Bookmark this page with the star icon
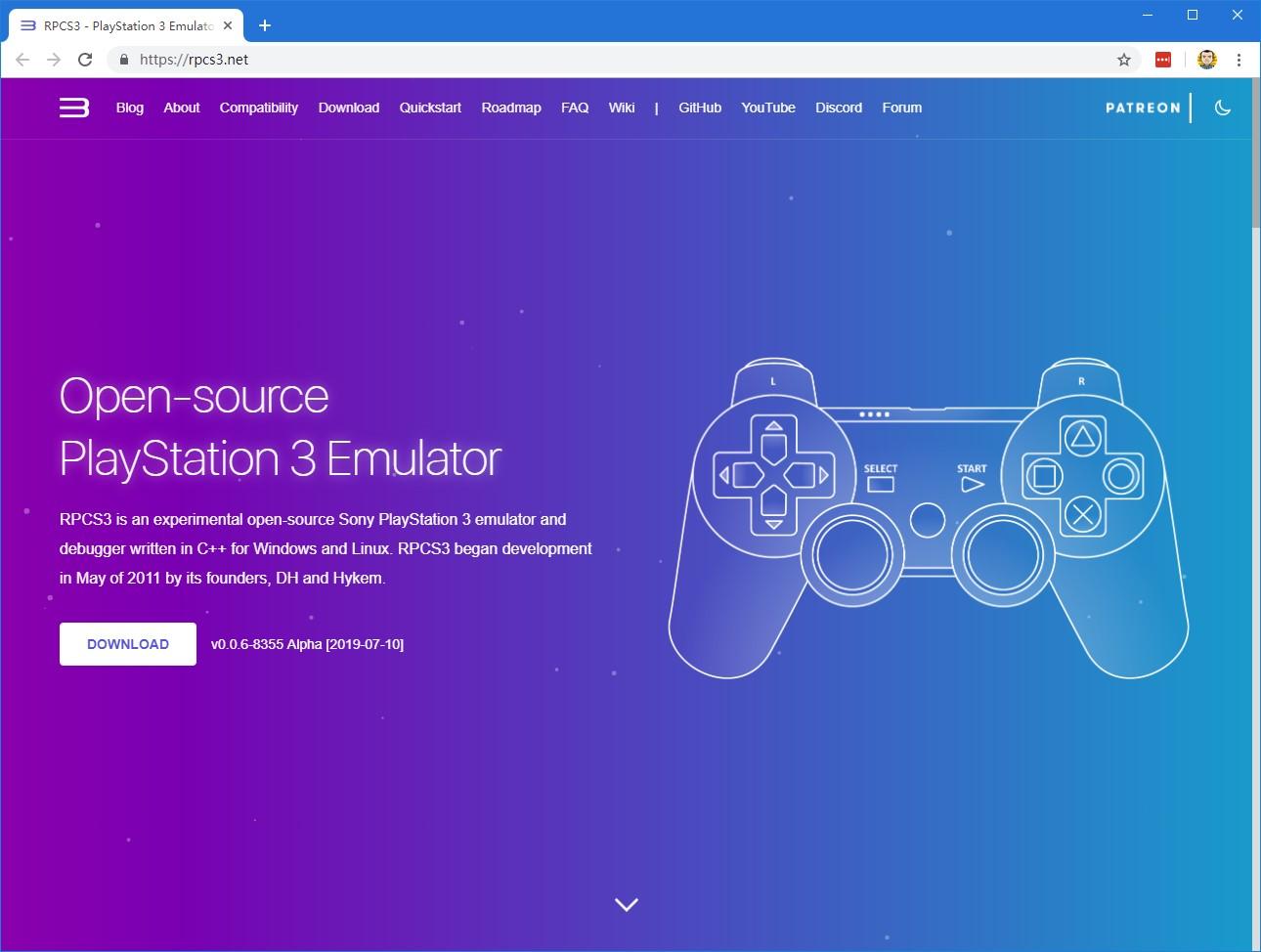The image size is (1261, 952). coord(1124,60)
